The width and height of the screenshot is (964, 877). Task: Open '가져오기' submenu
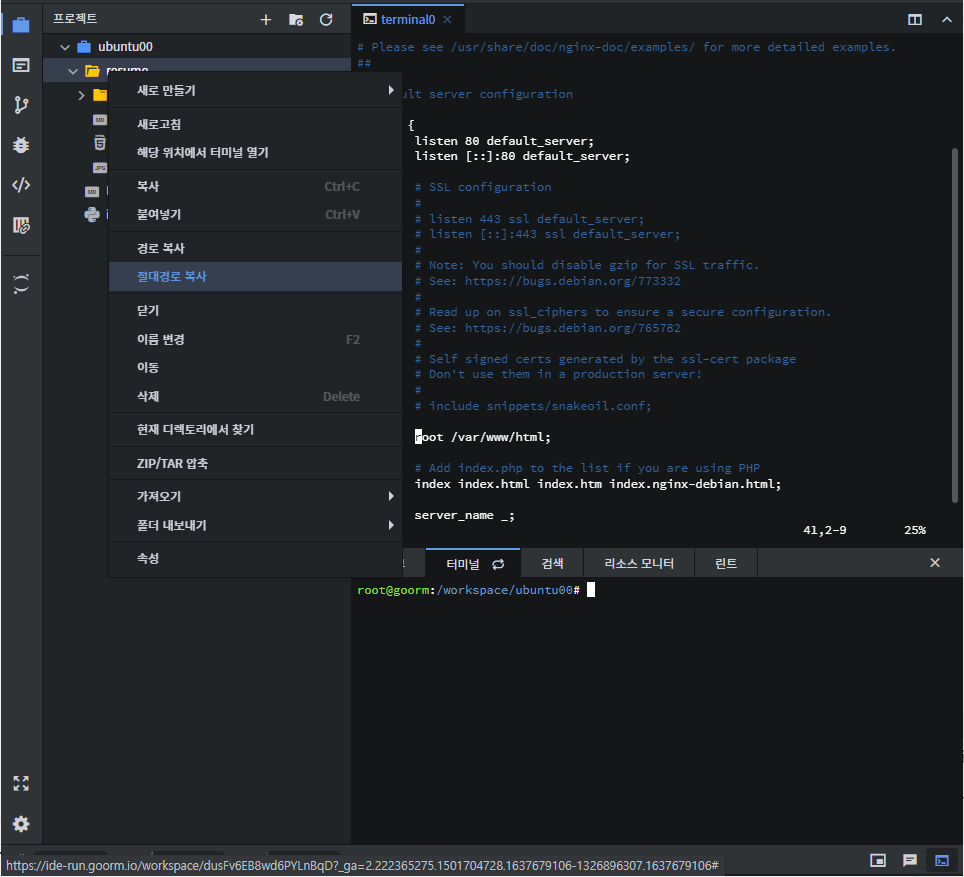click(x=255, y=496)
